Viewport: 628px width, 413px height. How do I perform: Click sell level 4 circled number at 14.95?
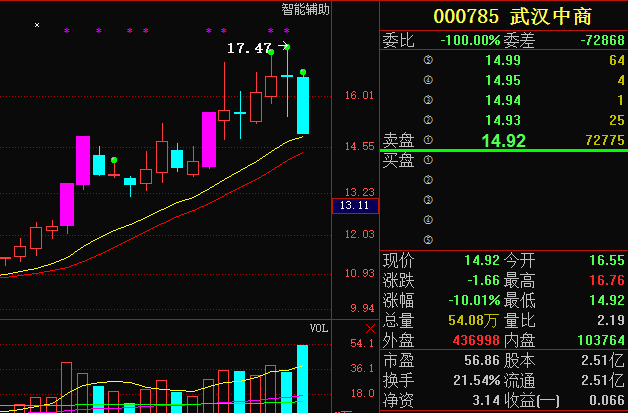428,80
